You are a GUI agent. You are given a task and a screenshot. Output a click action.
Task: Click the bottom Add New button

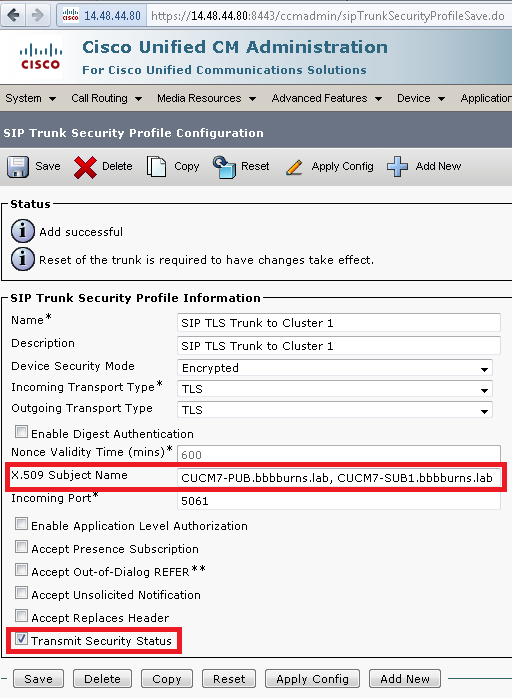(405, 679)
